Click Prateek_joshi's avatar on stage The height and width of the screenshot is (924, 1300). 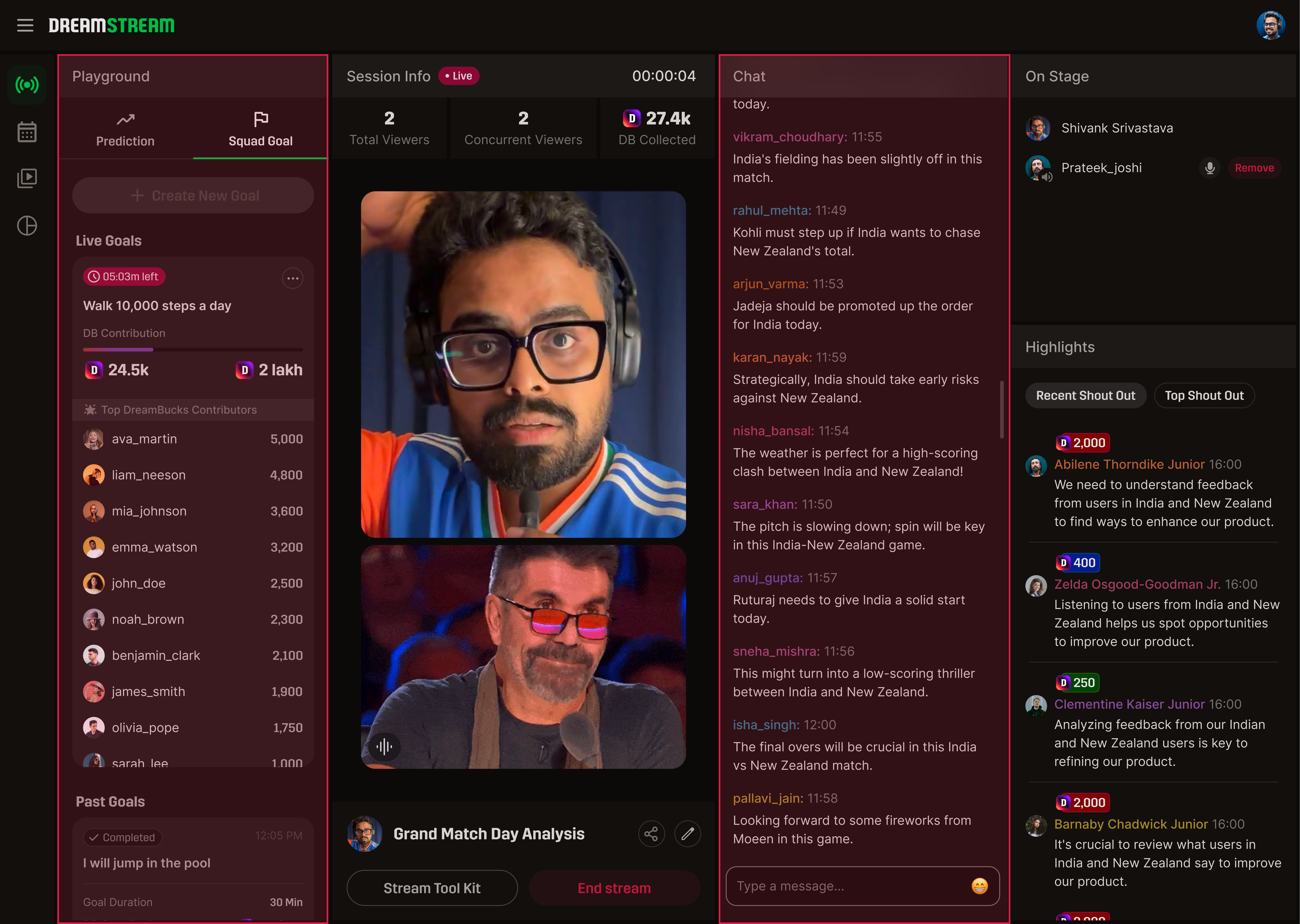click(1038, 168)
